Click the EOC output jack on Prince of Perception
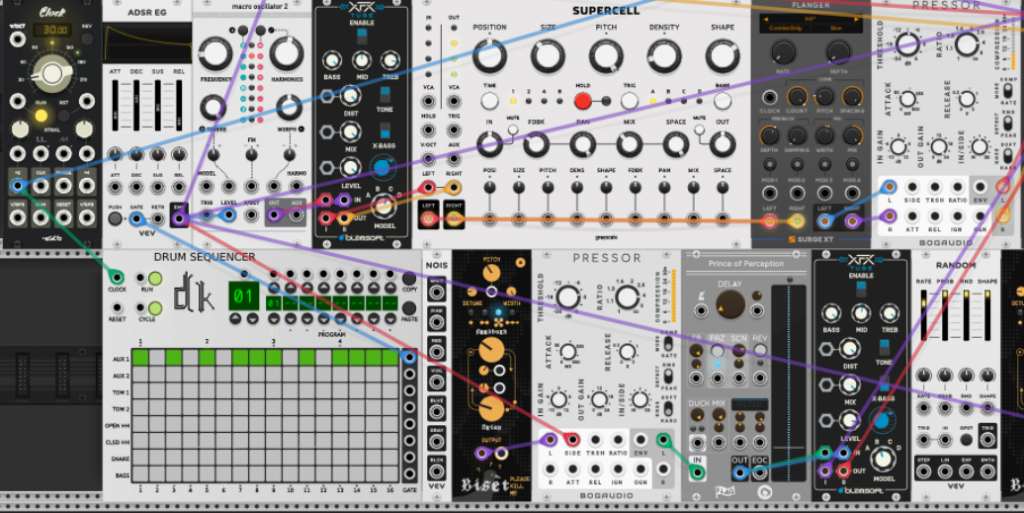Screen dimensions: 1024x513 click(760, 472)
